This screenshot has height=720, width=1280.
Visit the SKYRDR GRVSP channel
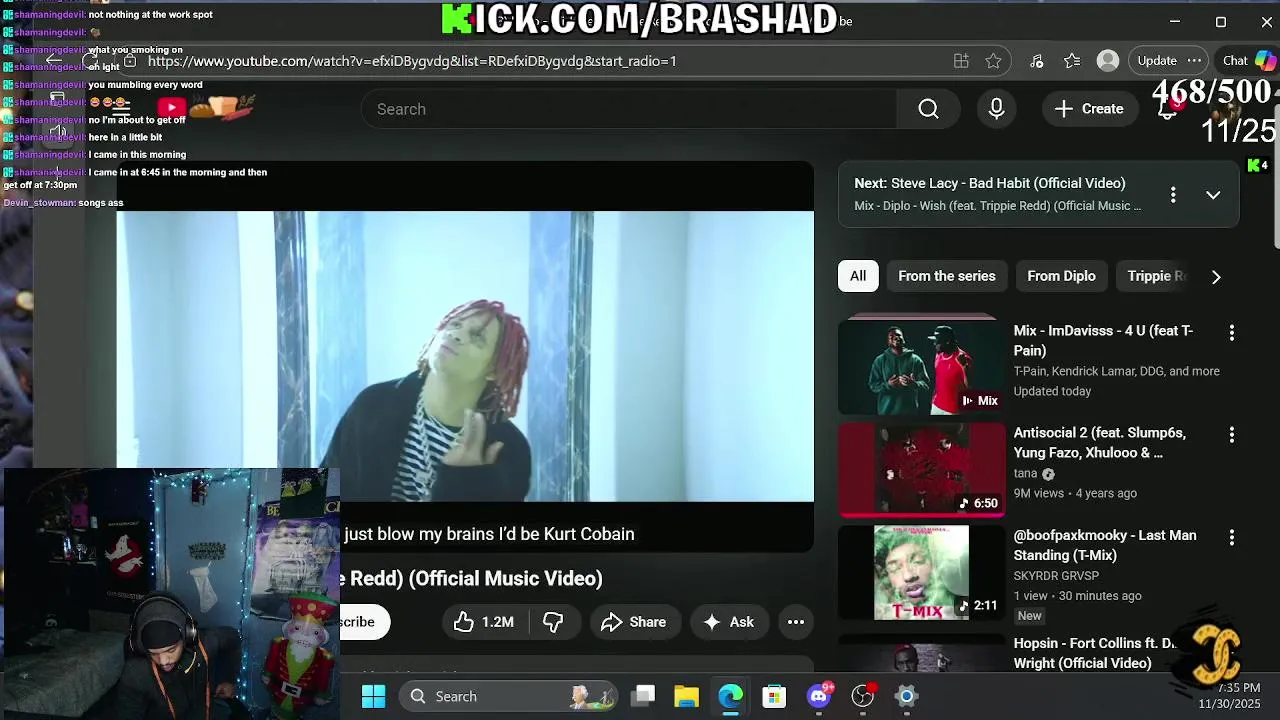pos(1056,575)
